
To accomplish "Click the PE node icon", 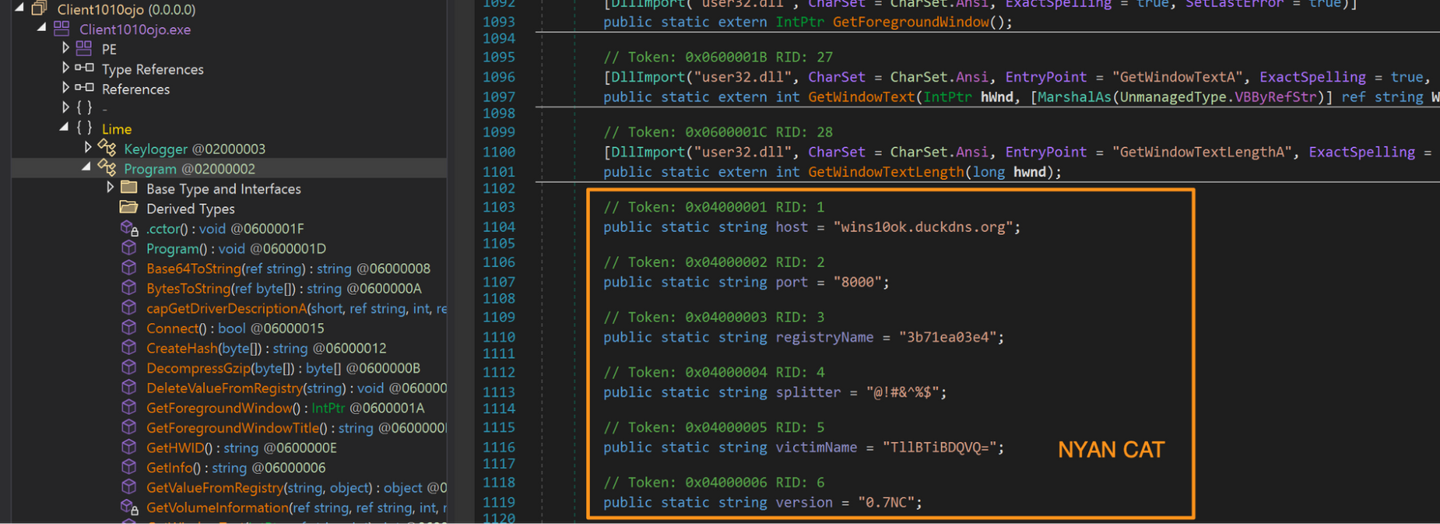I will click(x=84, y=49).
